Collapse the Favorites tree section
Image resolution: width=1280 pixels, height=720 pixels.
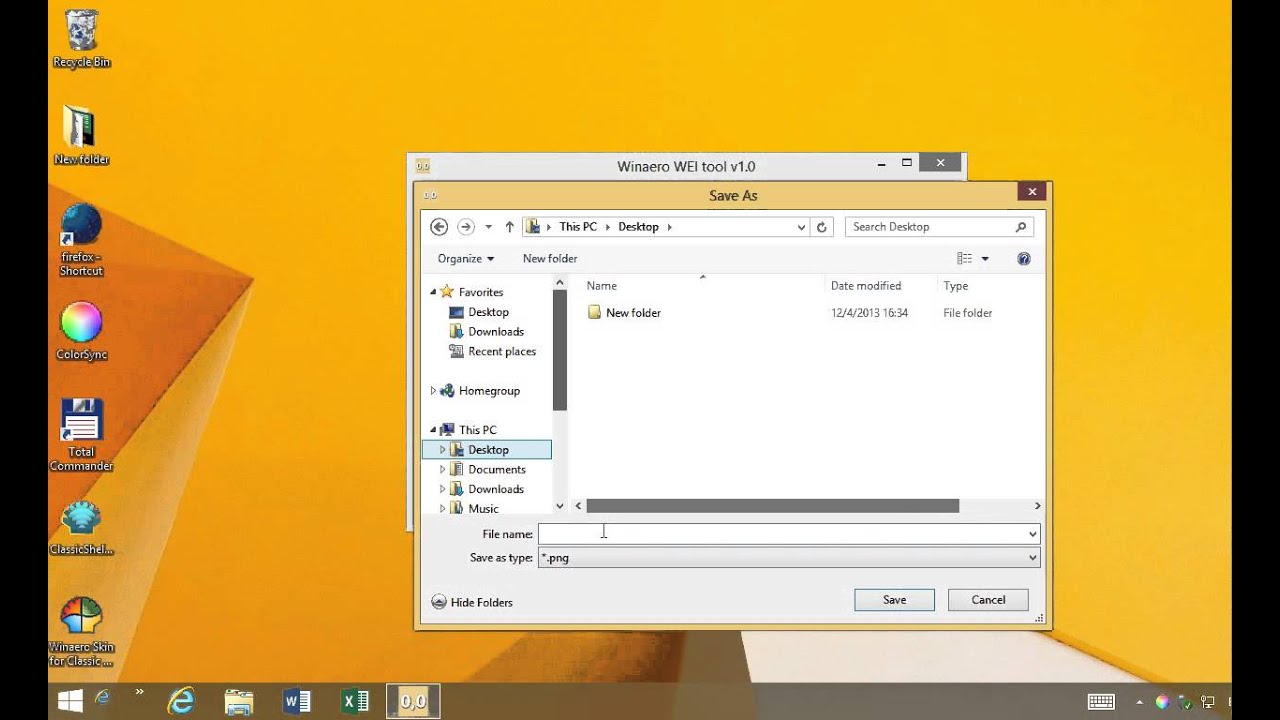coord(434,292)
